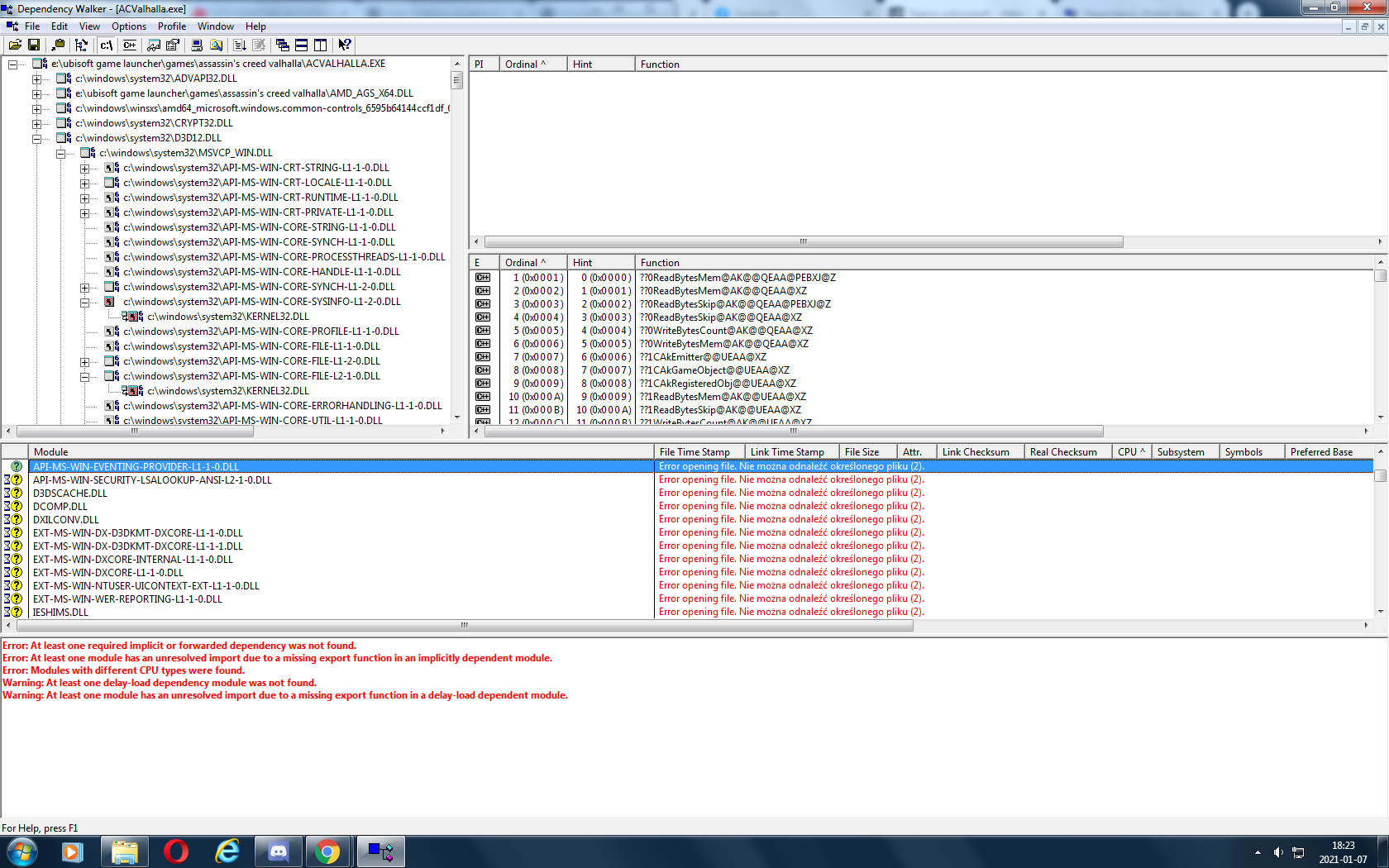Screen dimensions: 1389x868
Task: Open the View menu
Action: (x=89, y=26)
